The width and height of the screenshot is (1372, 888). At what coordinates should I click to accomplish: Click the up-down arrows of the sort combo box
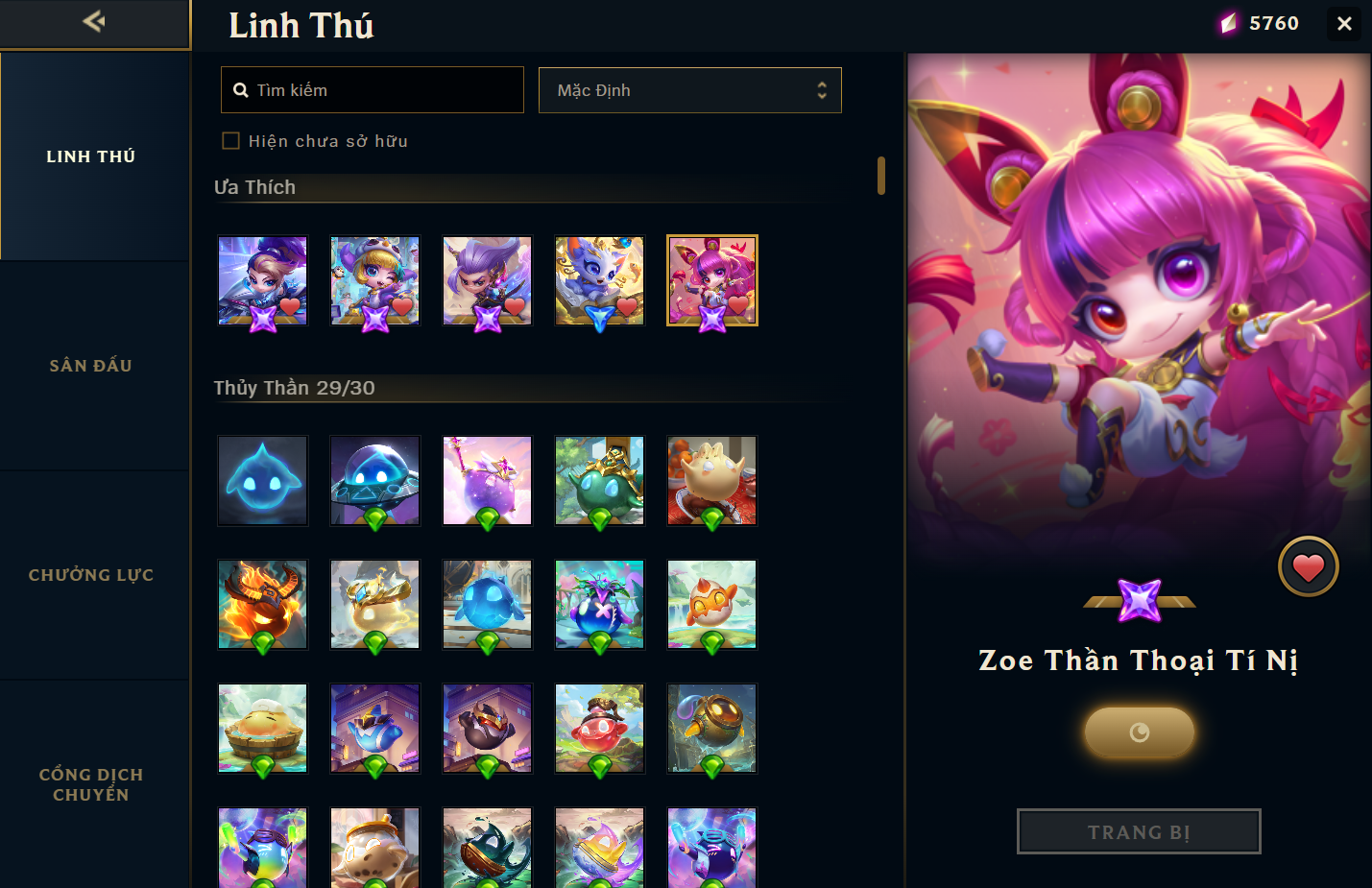(x=822, y=90)
